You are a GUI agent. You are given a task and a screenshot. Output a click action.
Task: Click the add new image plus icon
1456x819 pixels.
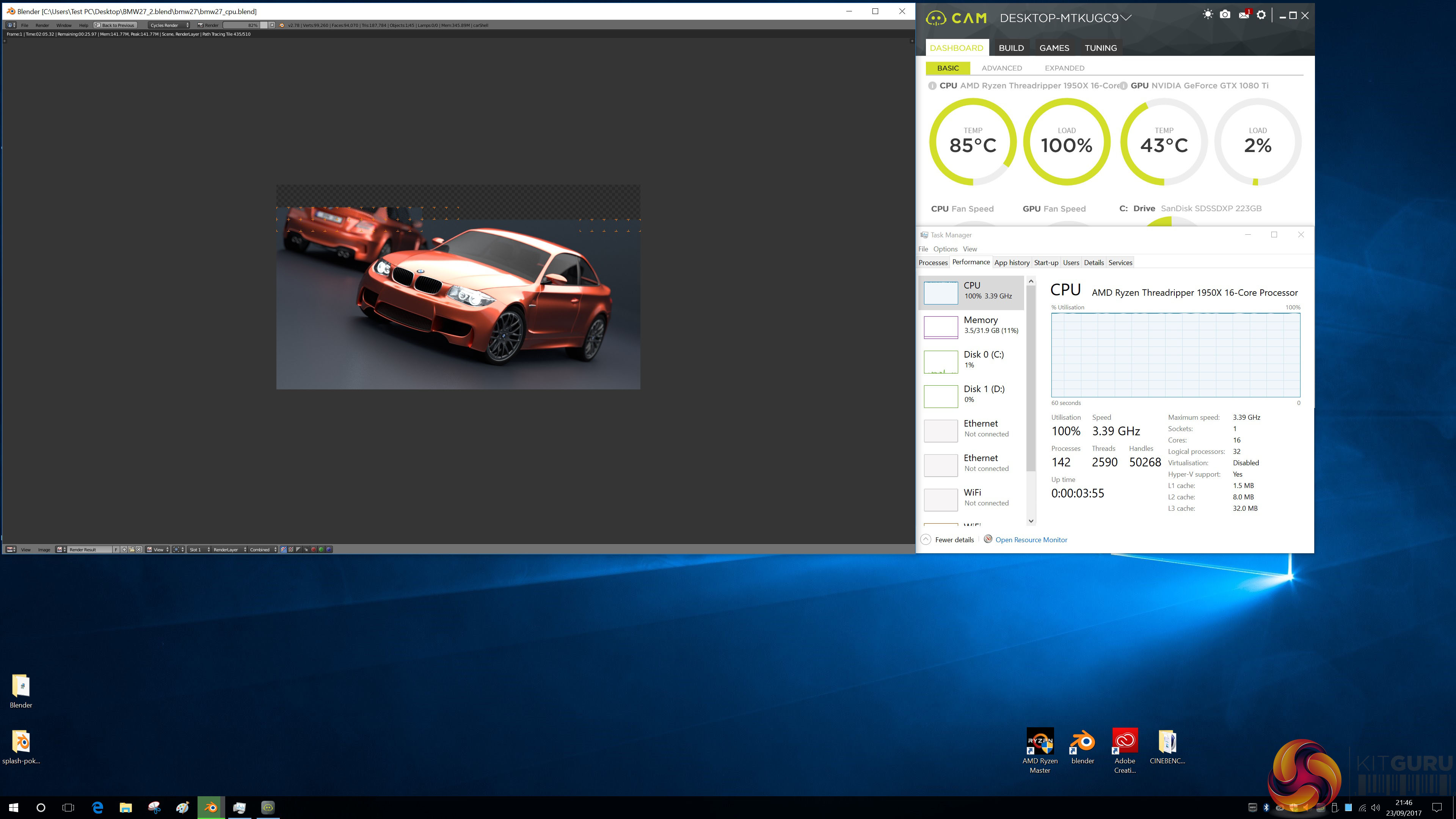pyautogui.click(x=124, y=549)
